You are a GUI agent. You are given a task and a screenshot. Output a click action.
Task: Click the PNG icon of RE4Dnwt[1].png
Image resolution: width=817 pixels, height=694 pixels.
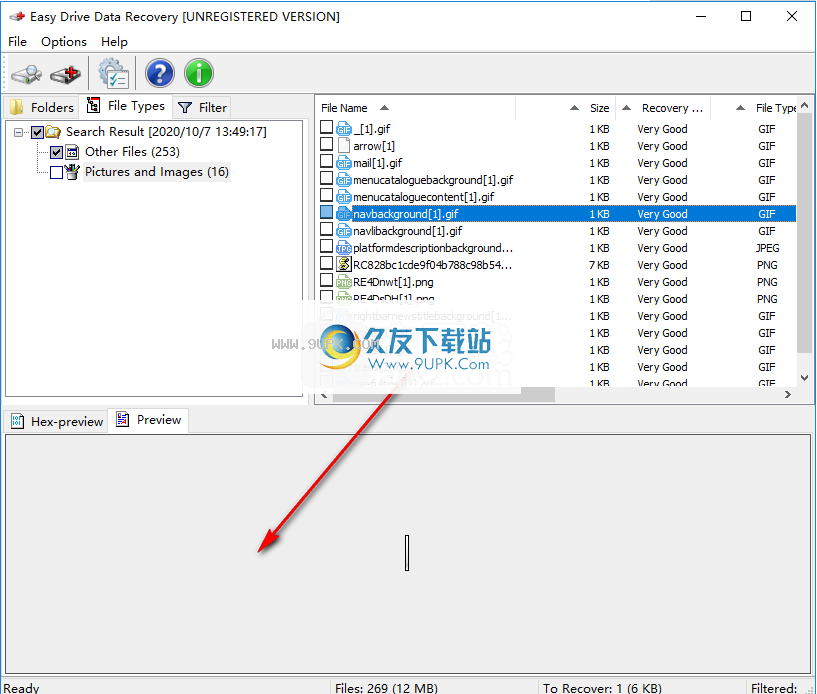(x=344, y=282)
